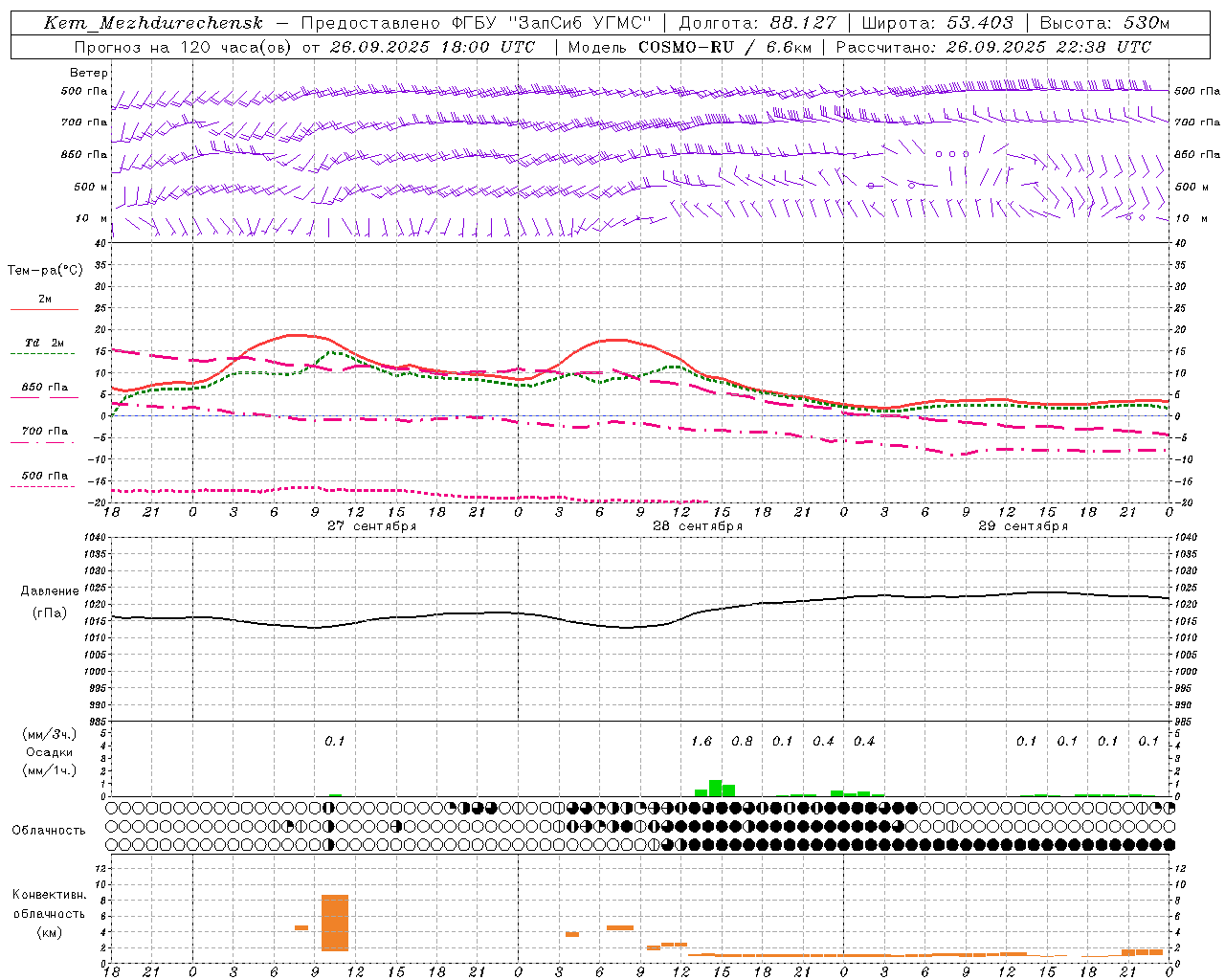
Task: Select the "Высота: 530м" elevation text
Action: pyautogui.click(x=1104, y=23)
